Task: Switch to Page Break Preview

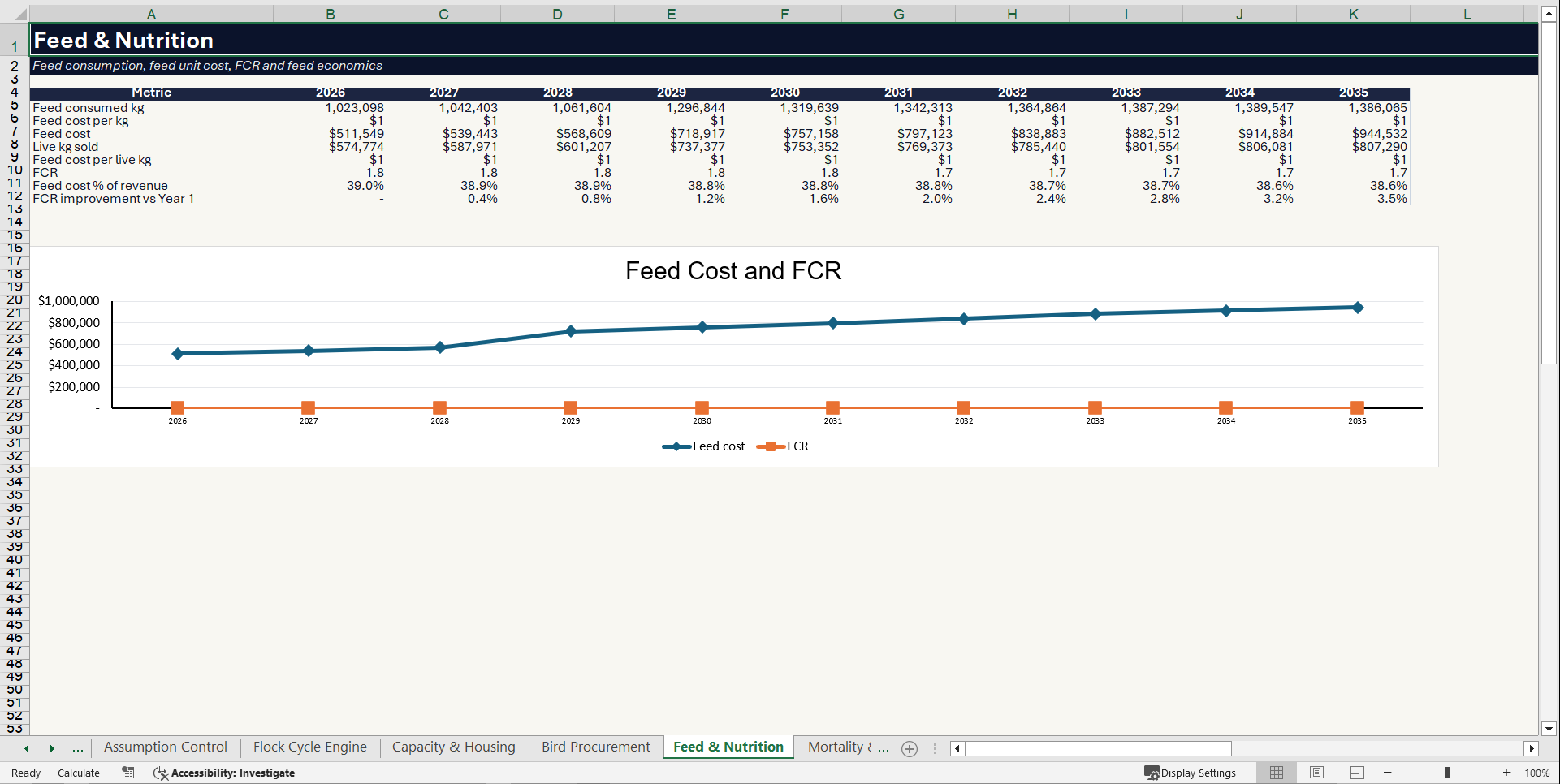Action: click(x=1357, y=773)
